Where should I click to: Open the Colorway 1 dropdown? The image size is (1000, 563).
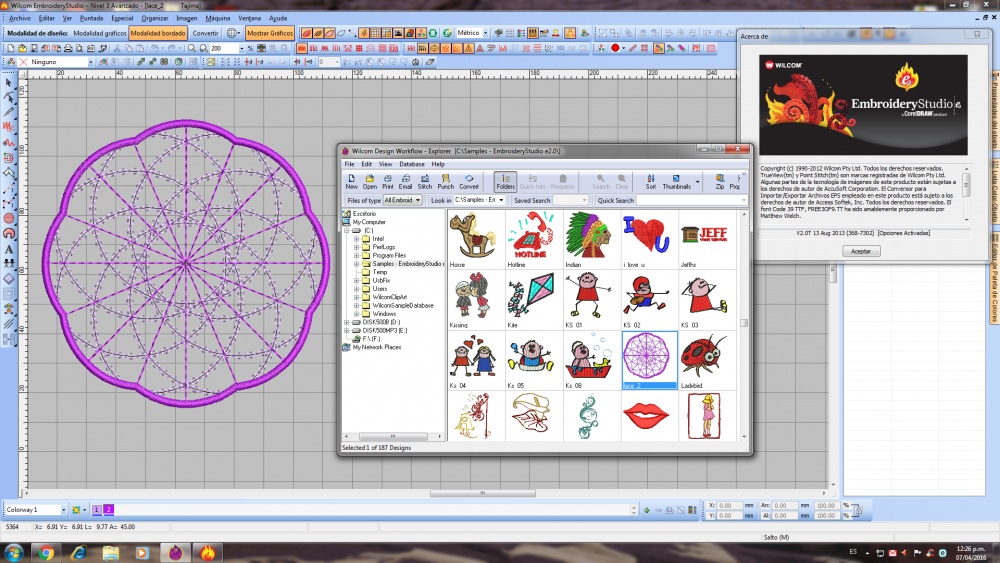(63, 510)
